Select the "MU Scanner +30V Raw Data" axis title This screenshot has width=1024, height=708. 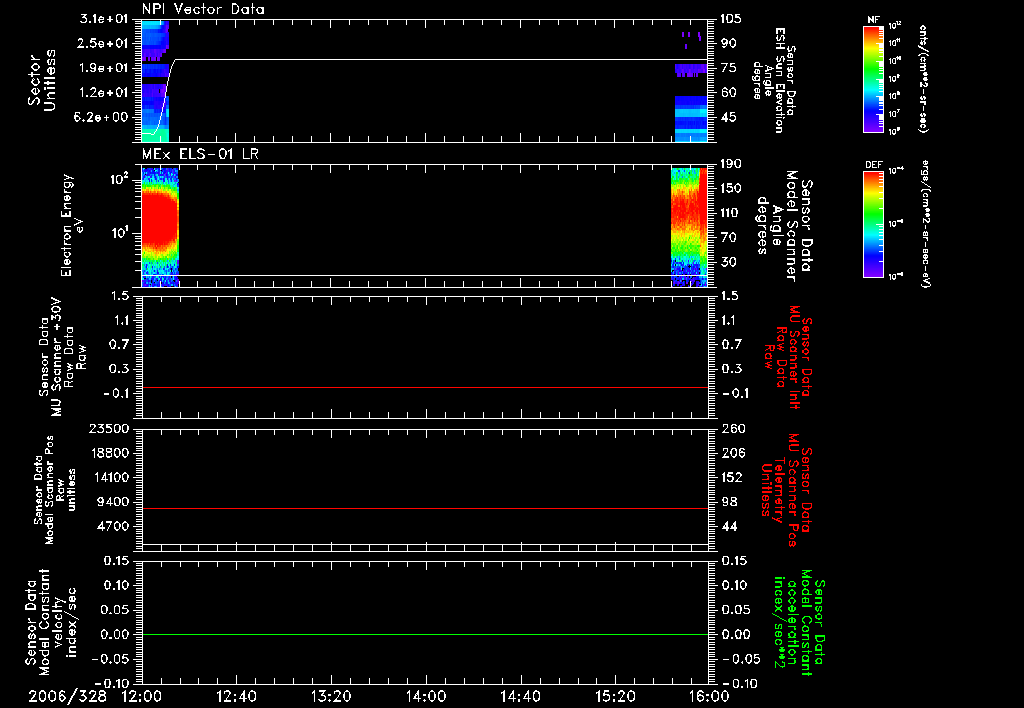click(x=61, y=357)
